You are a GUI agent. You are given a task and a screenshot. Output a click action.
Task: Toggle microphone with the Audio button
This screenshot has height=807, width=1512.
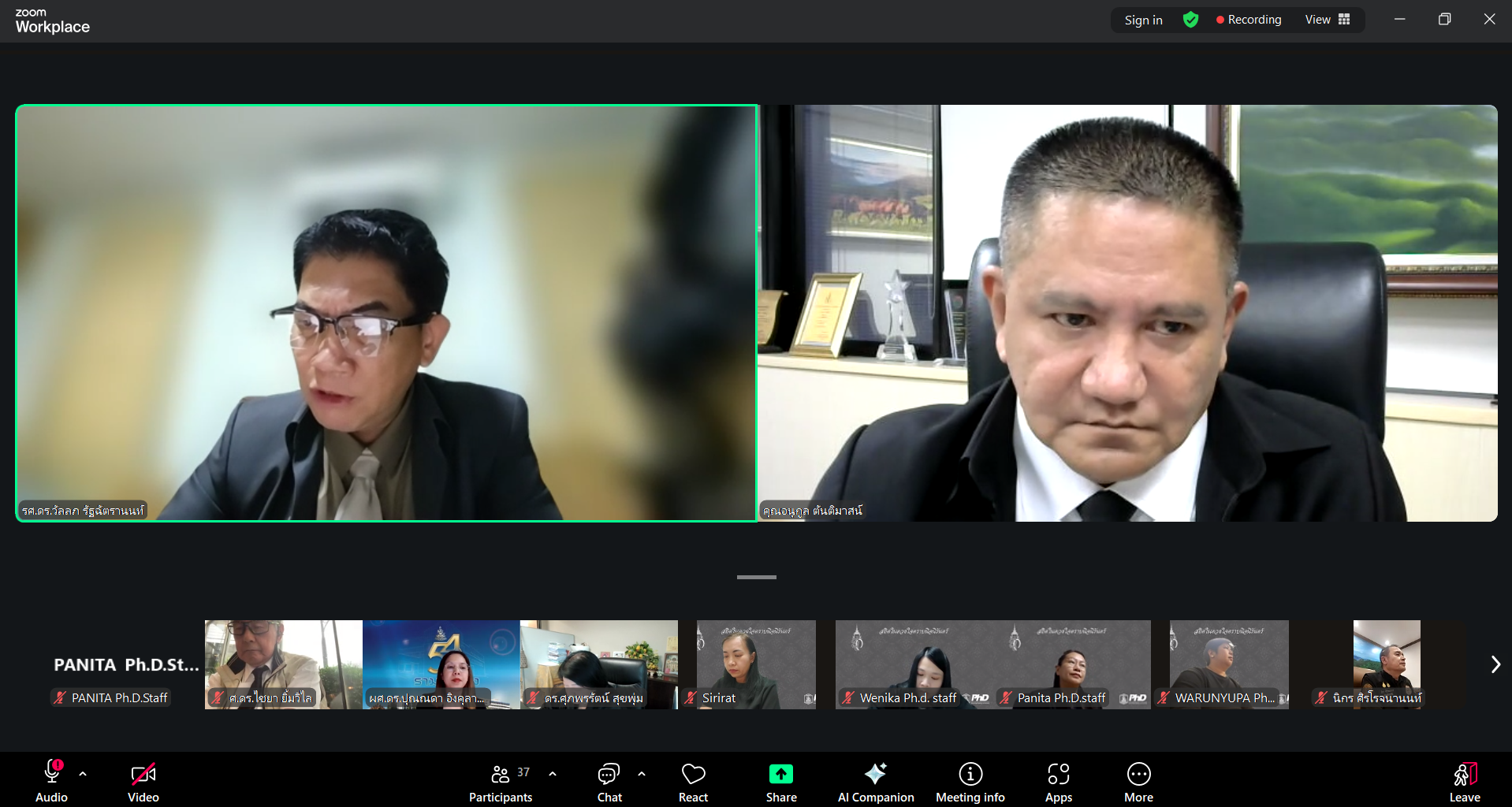point(52,782)
